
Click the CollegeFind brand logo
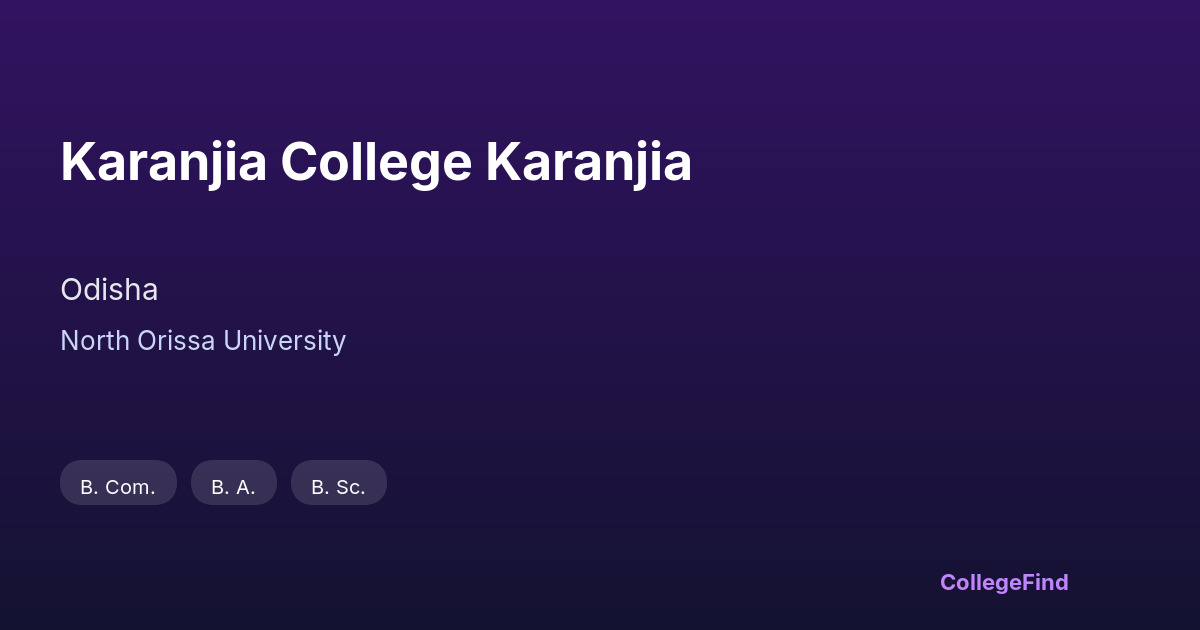[1003, 582]
